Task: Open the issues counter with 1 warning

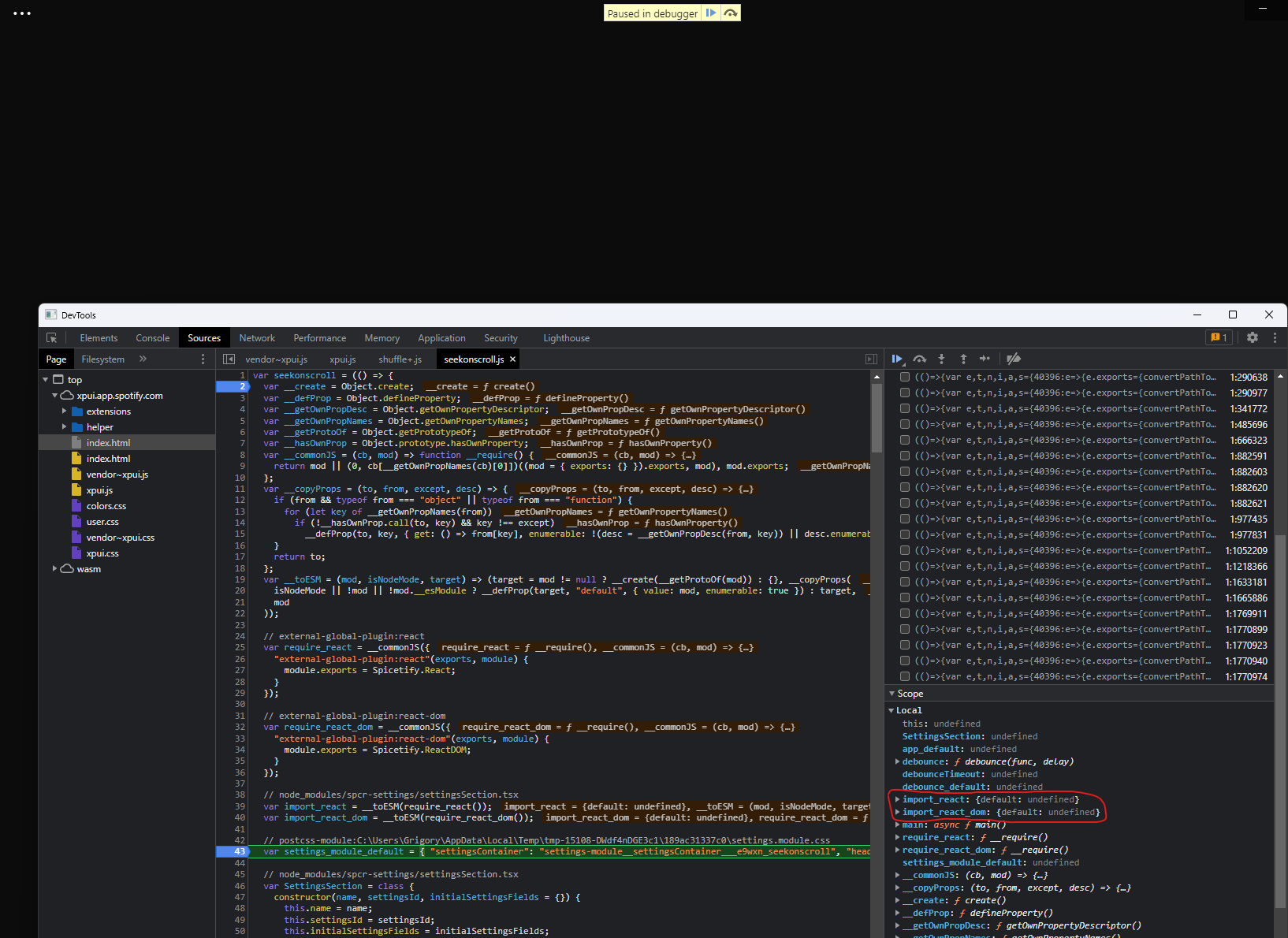Action: [x=1219, y=337]
